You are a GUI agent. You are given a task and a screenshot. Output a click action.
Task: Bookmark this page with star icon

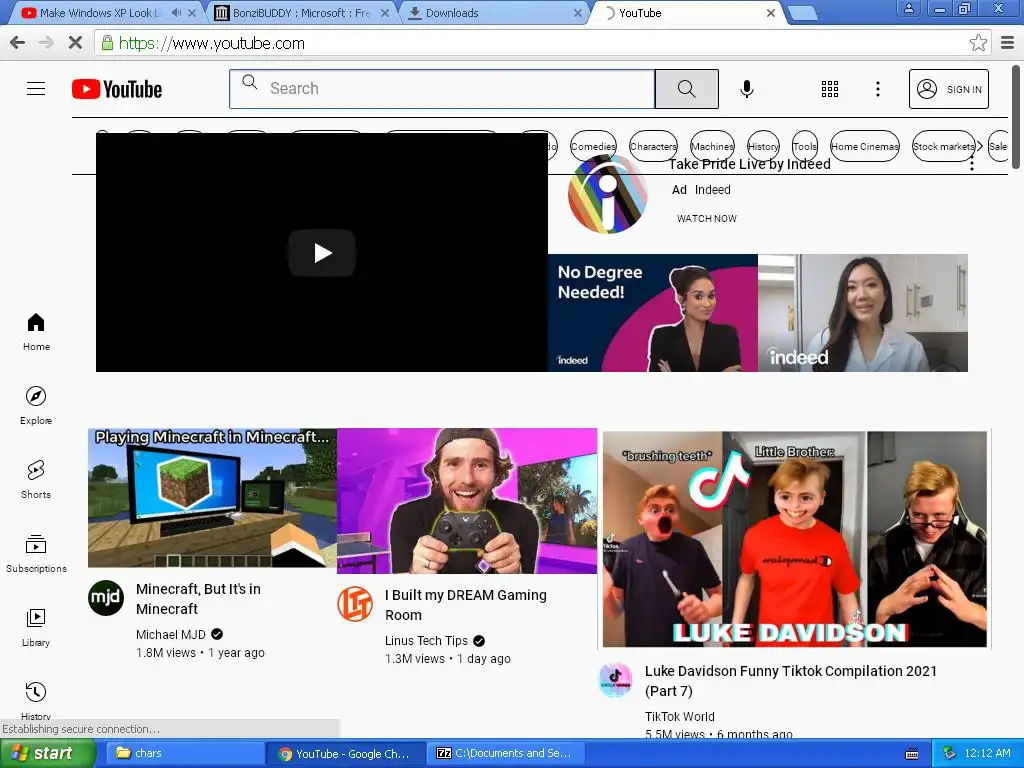978,43
